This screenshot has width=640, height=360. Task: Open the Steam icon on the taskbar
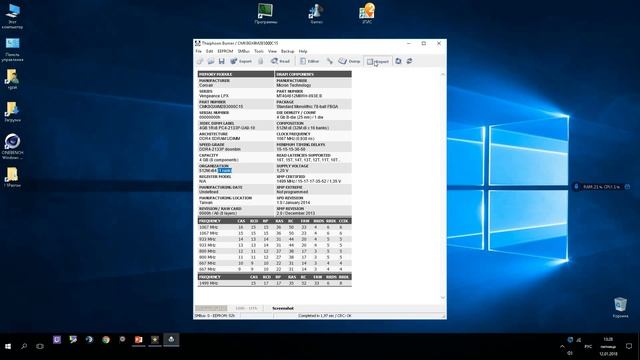pos(89,339)
